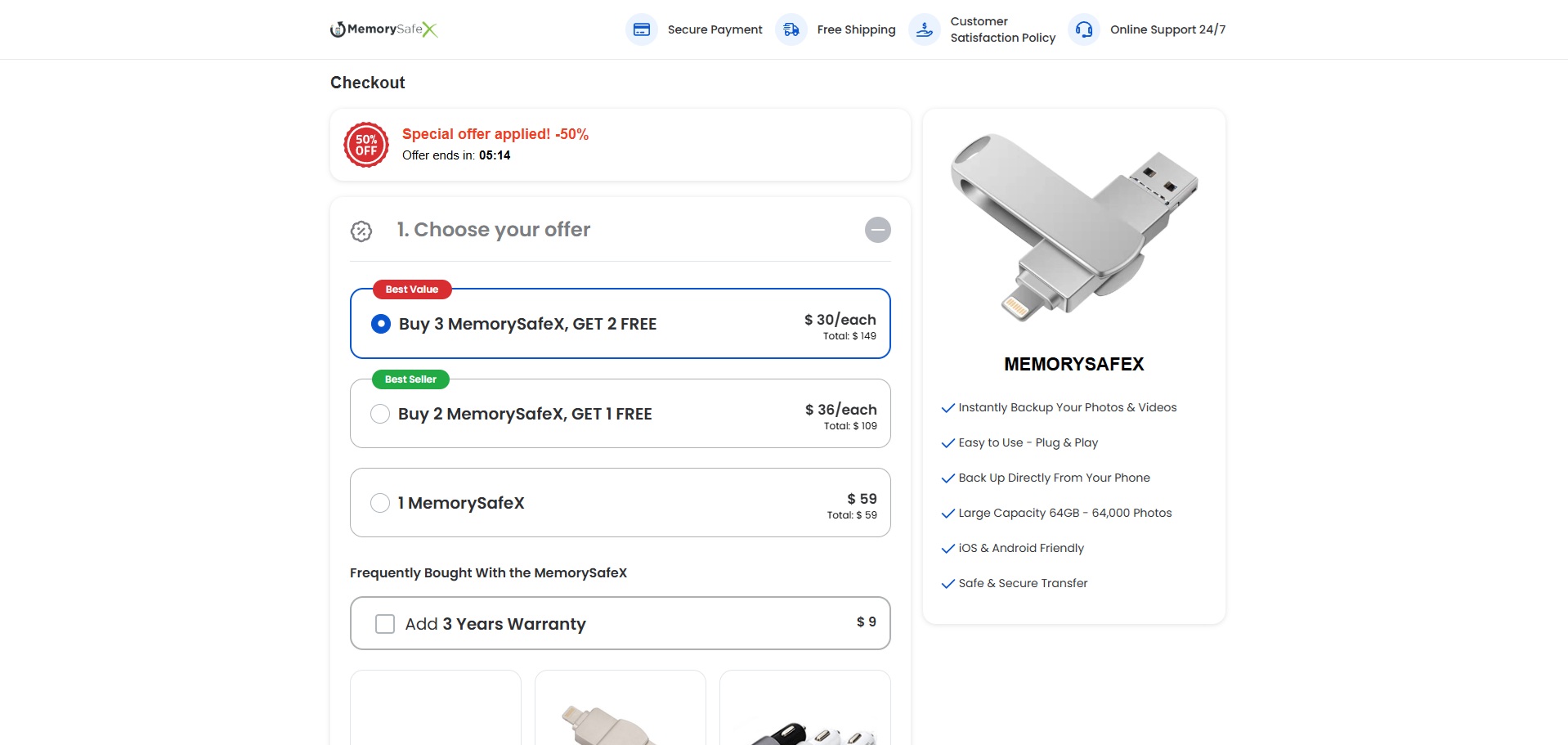Click the Free Shipping truck icon
The width and height of the screenshot is (1568, 745).
point(791,29)
